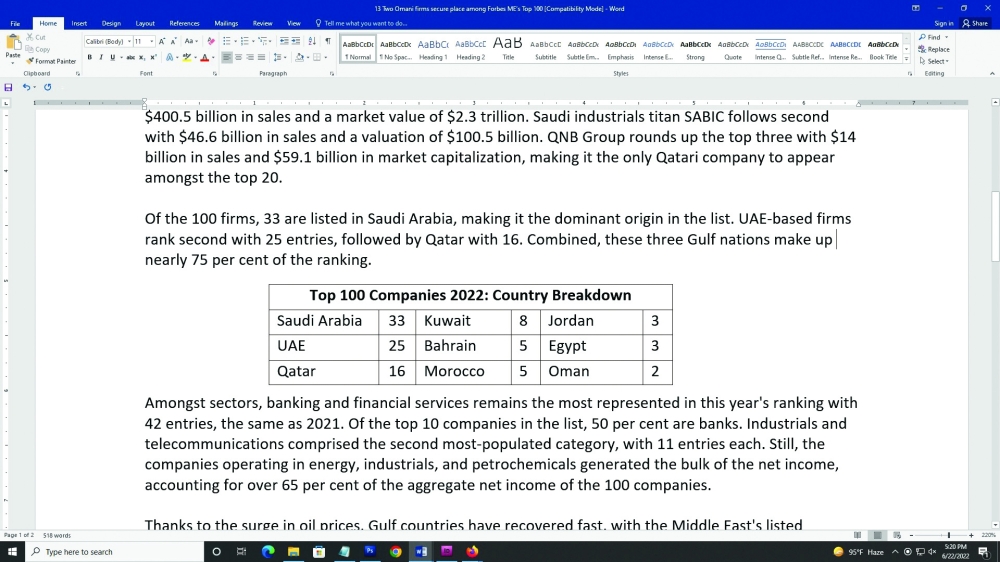
Task: Collapse the ribbon with the chevron
Action: [x=992, y=74]
